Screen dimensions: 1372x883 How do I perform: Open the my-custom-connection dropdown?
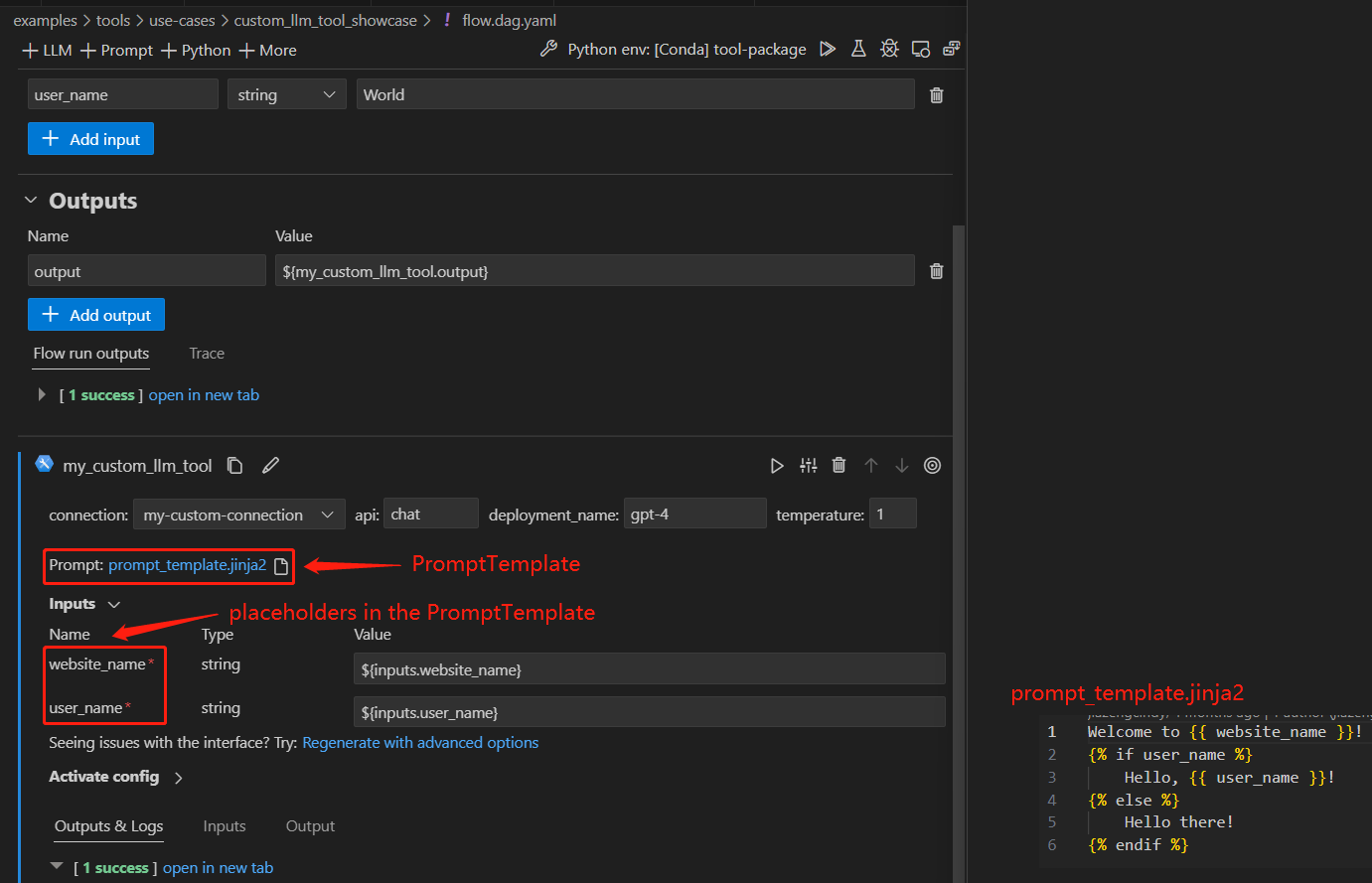point(238,515)
